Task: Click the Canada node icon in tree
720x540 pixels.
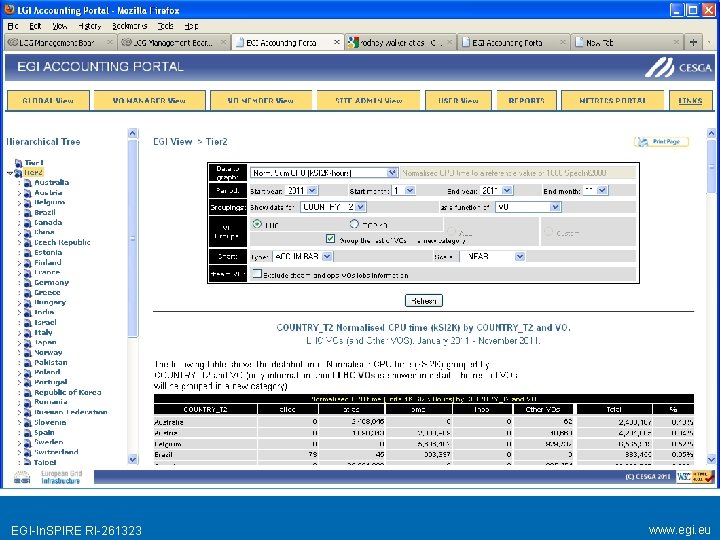Action: point(28,223)
